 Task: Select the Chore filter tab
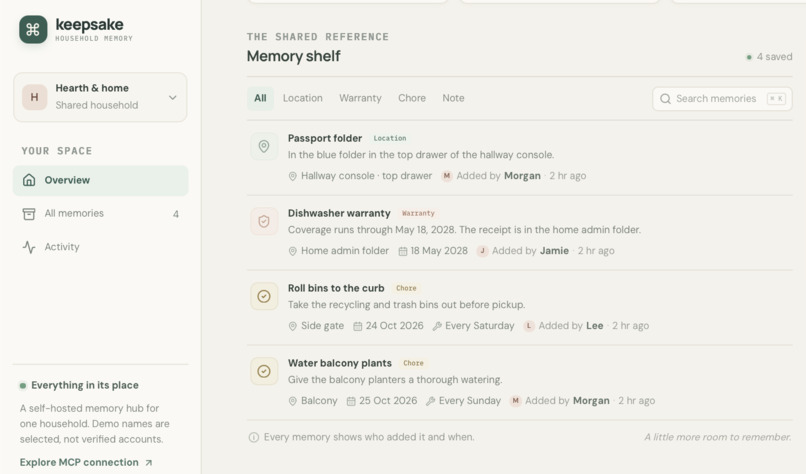pyautogui.click(x=412, y=98)
